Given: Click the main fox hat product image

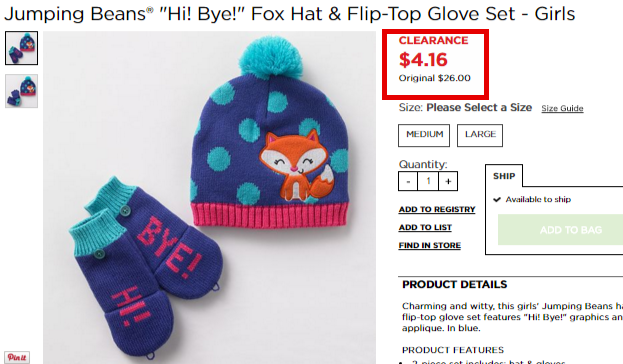Looking at the screenshot, I should [x=209, y=197].
